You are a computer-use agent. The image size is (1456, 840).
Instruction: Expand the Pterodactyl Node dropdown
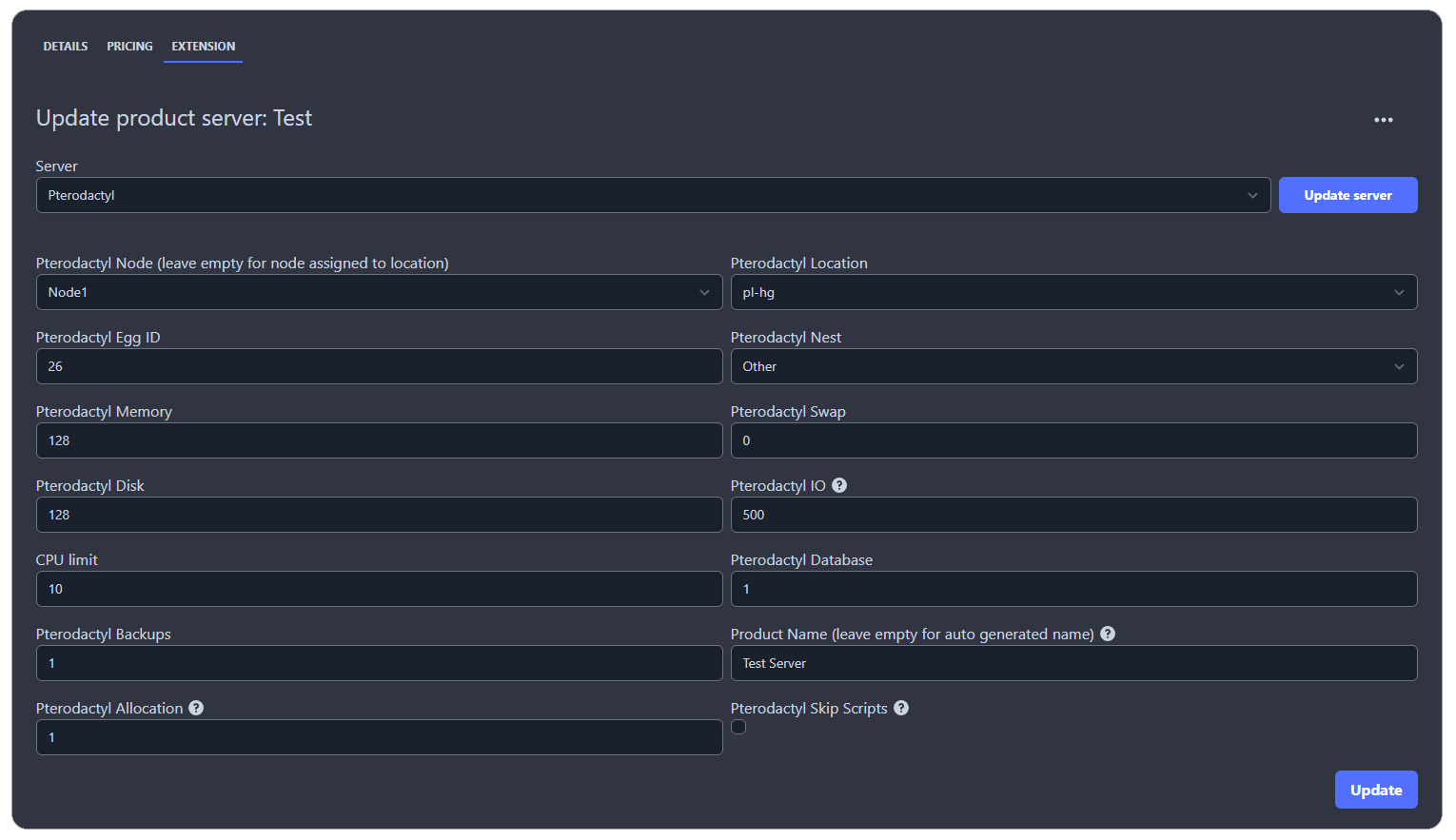tap(379, 292)
